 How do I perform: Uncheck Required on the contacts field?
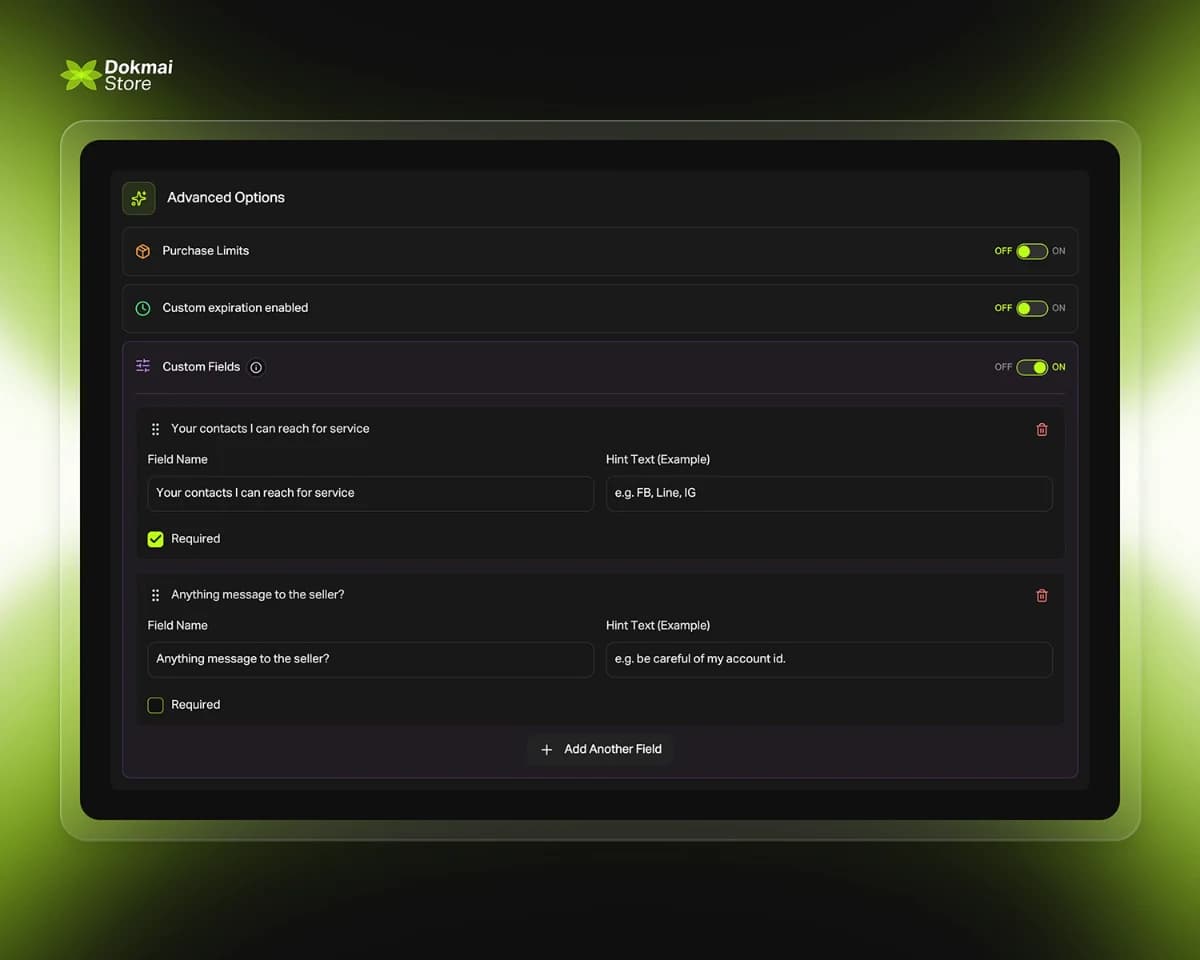[x=155, y=538]
